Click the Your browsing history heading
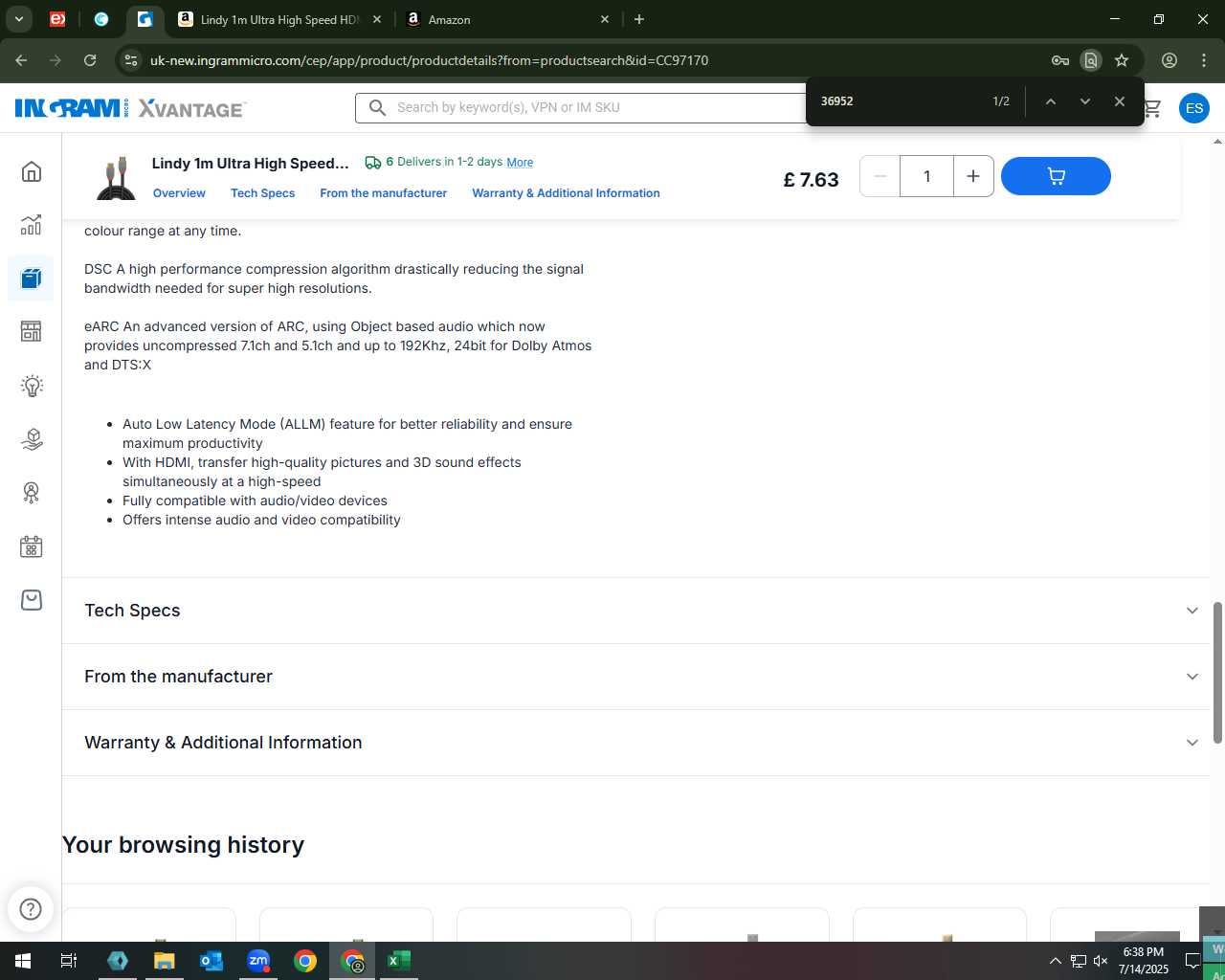Screen dimensions: 1225x980 pos(183,845)
